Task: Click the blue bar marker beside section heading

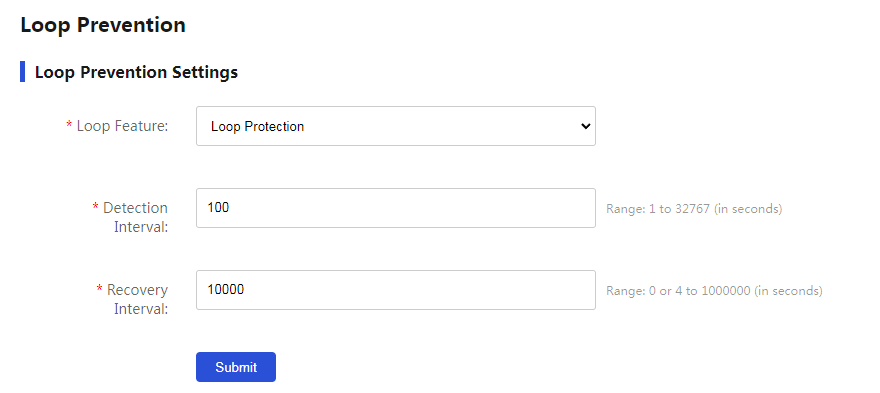Action: point(22,72)
